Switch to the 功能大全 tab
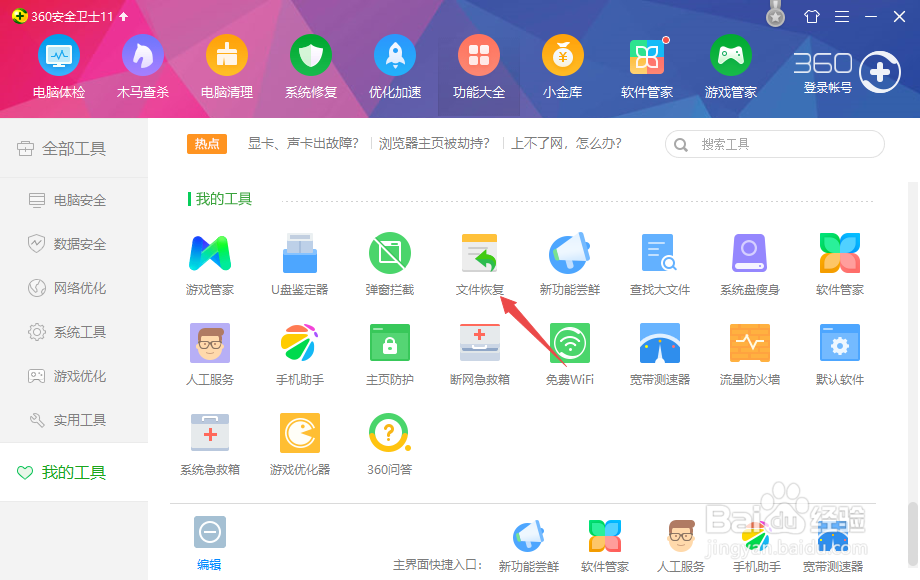This screenshot has width=920, height=580. click(x=478, y=68)
